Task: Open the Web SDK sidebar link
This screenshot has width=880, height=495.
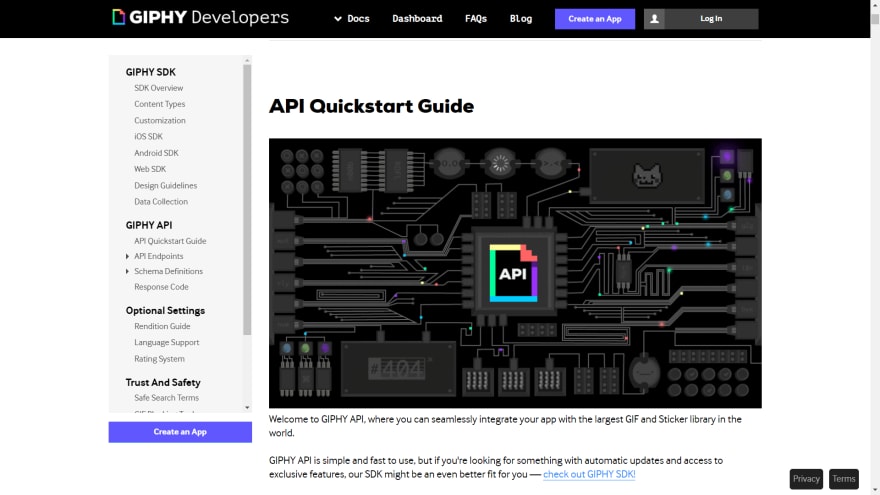Action: [x=150, y=169]
